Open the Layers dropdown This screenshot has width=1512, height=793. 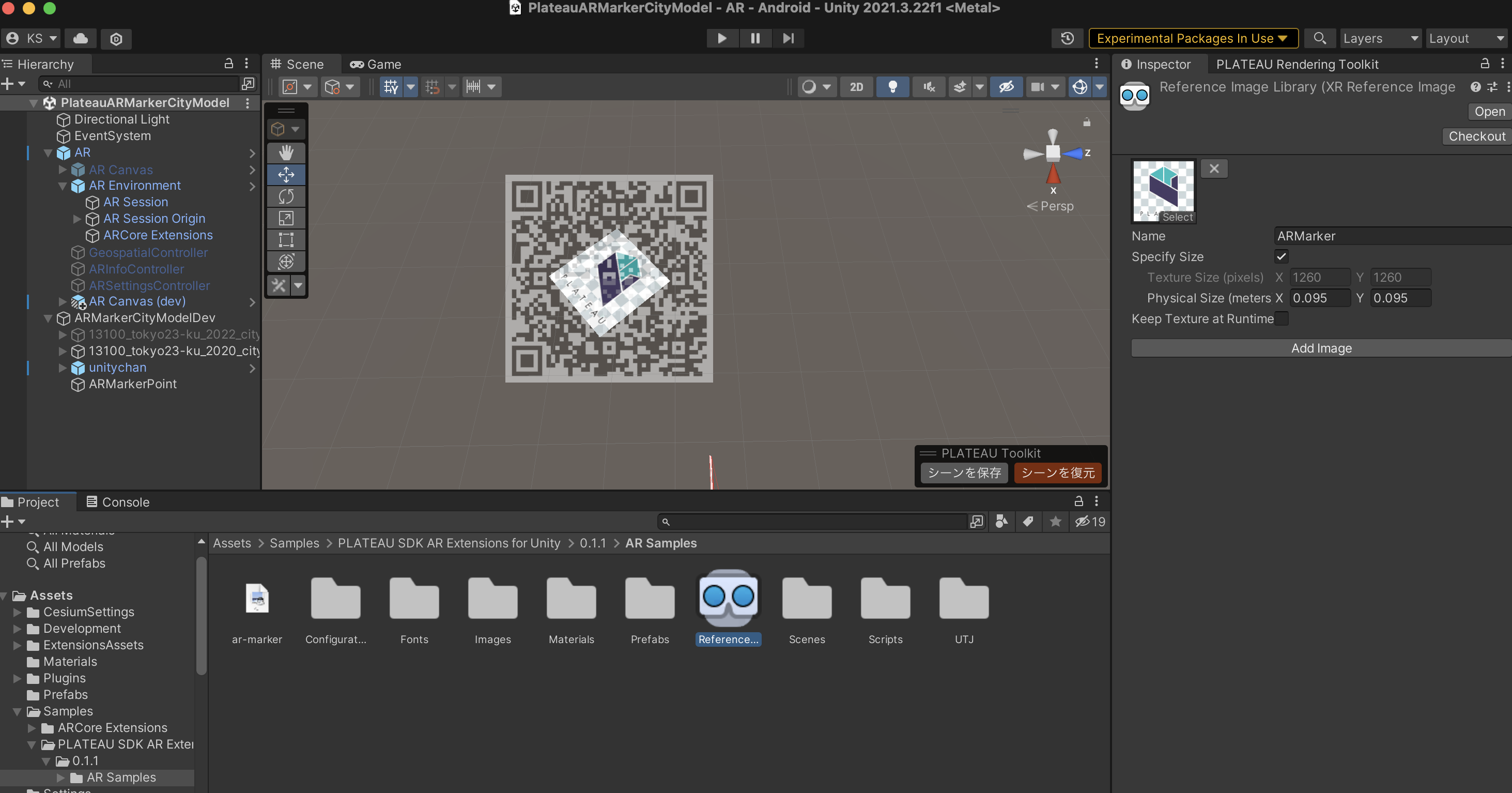(x=1380, y=38)
